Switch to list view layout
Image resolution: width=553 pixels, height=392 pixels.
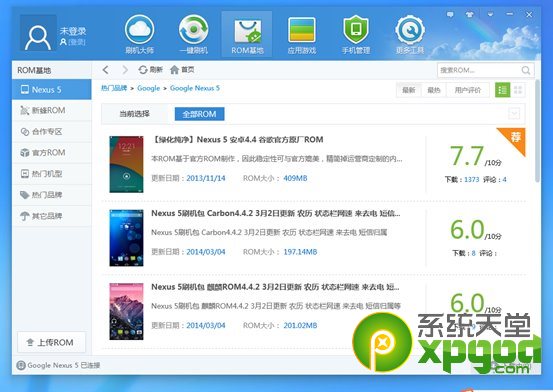503,90
